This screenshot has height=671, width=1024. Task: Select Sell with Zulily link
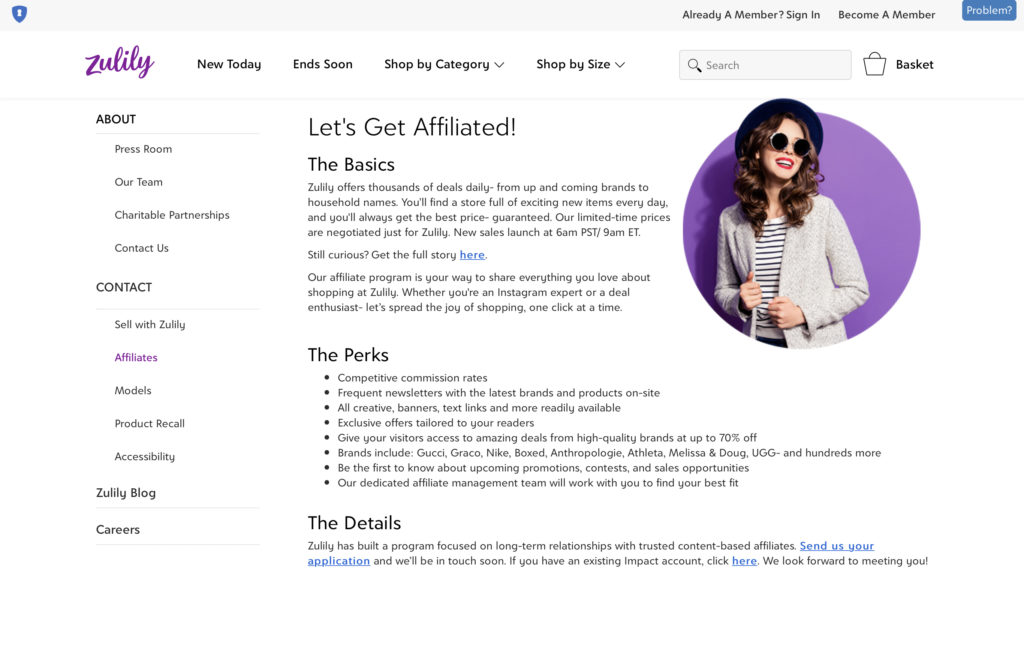pos(150,324)
